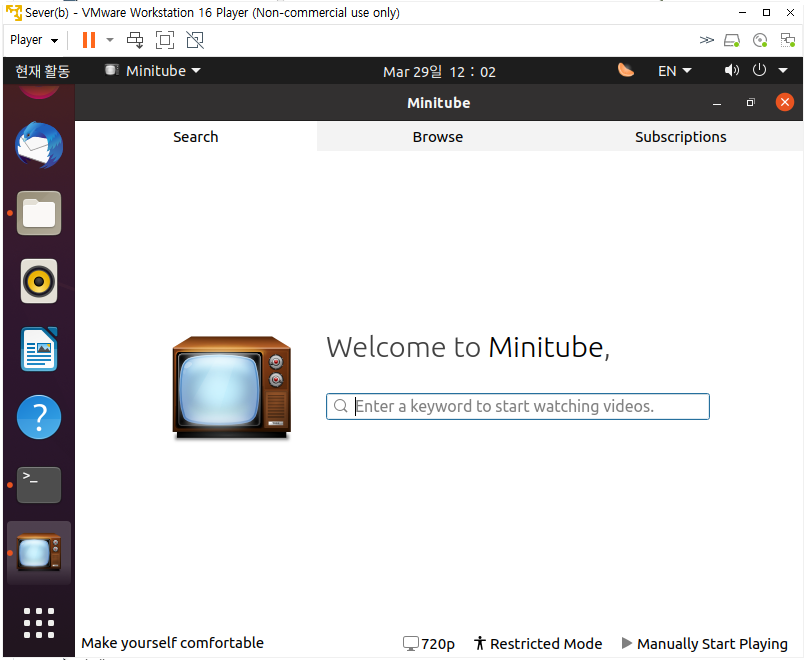Switch to the Search tab
The width and height of the screenshot is (807, 660).
coord(196,137)
